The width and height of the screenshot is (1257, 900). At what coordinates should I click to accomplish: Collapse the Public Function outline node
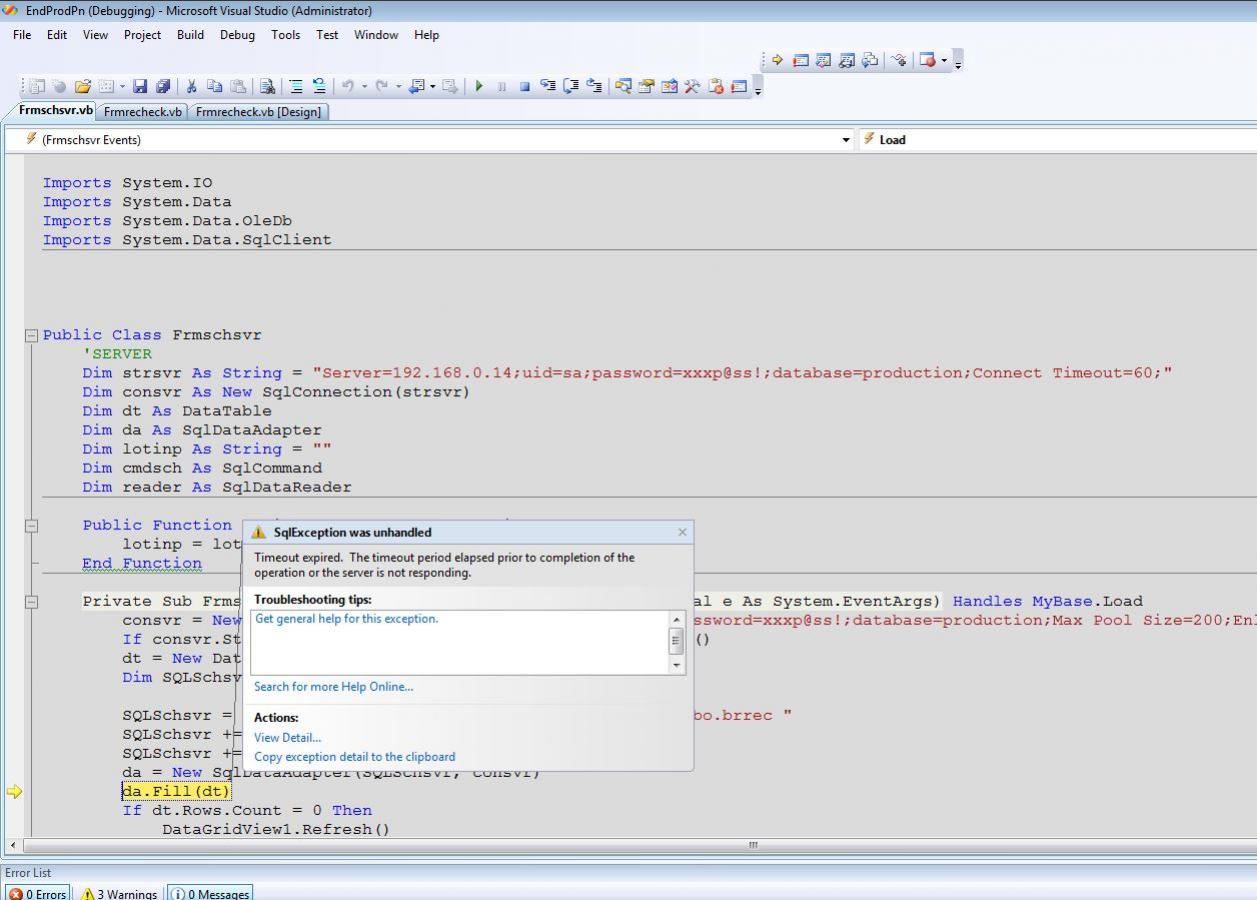tap(32, 525)
